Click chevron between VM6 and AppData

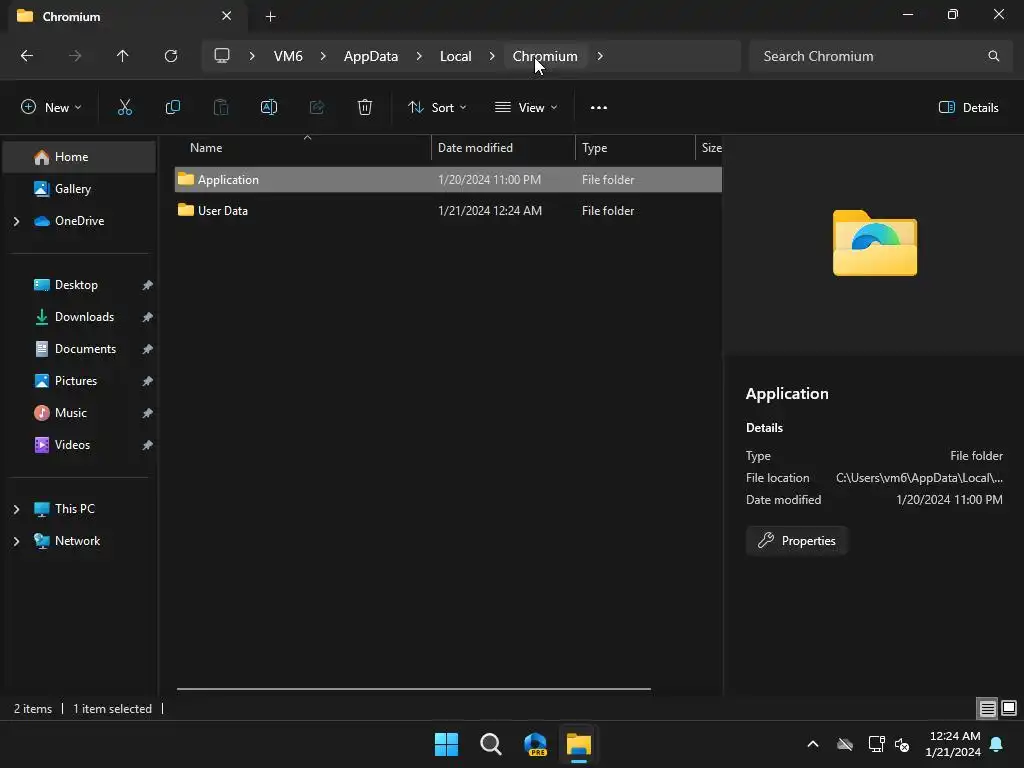click(323, 56)
